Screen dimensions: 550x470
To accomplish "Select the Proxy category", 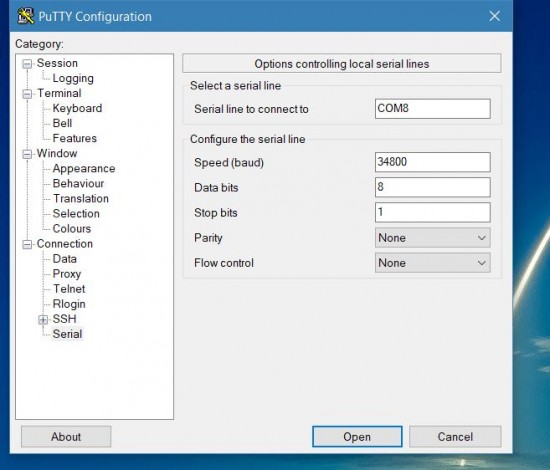I will point(67,274).
